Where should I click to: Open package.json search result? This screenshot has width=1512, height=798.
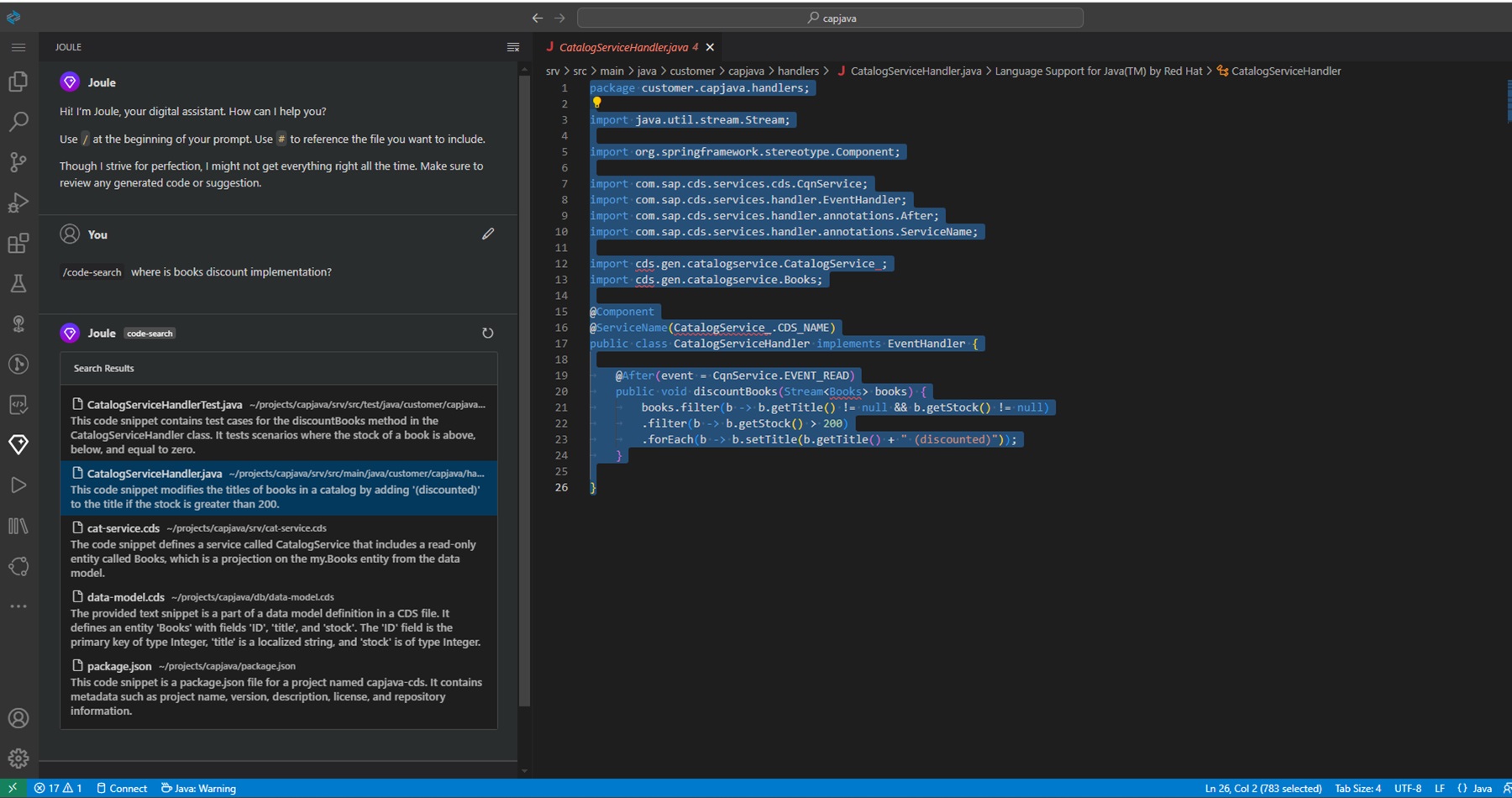click(x=279, y=688)
